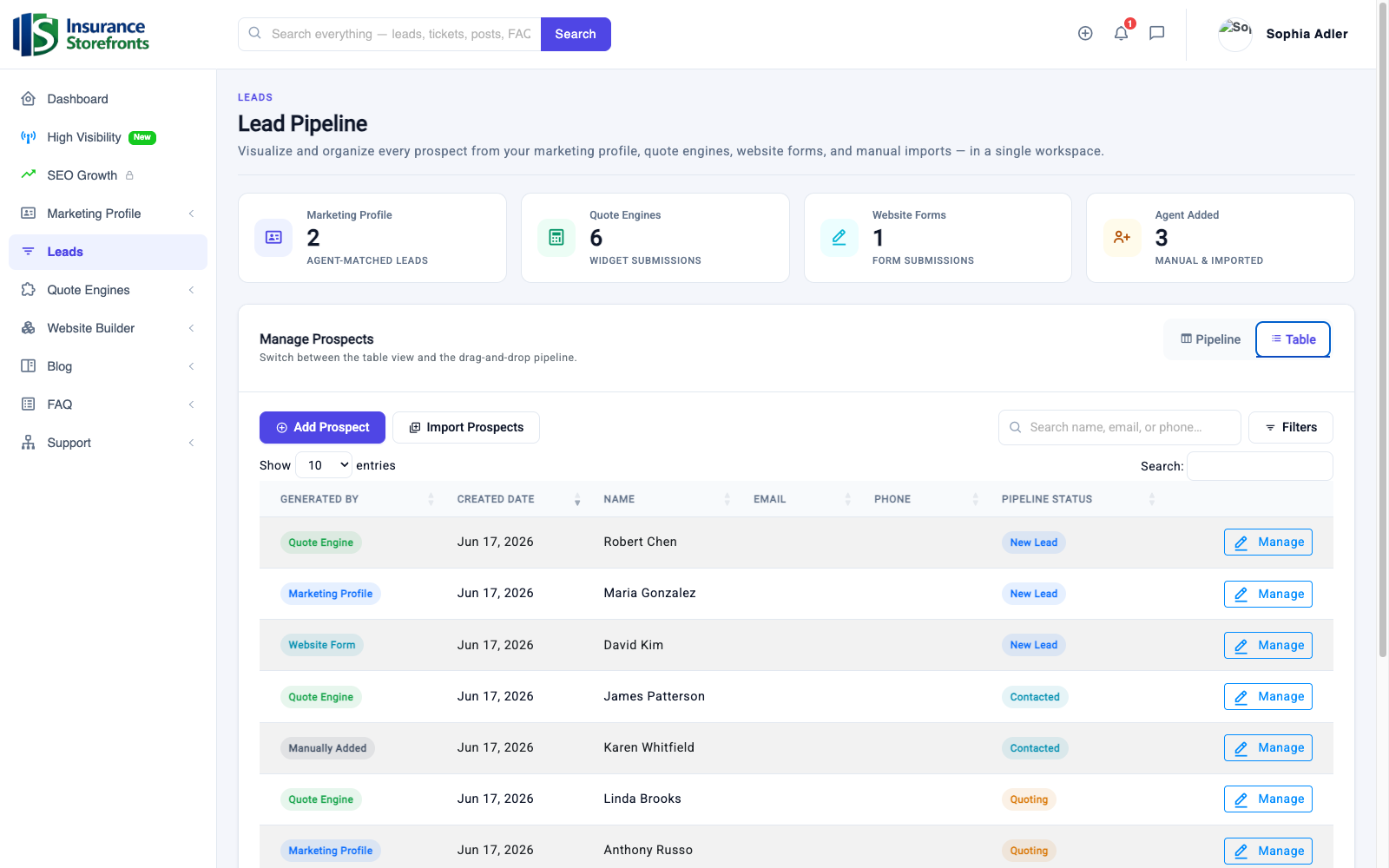Click David Kim's New Lead status badge
This screenshot has height=868, width=1389.
(x=1033, y=645)
